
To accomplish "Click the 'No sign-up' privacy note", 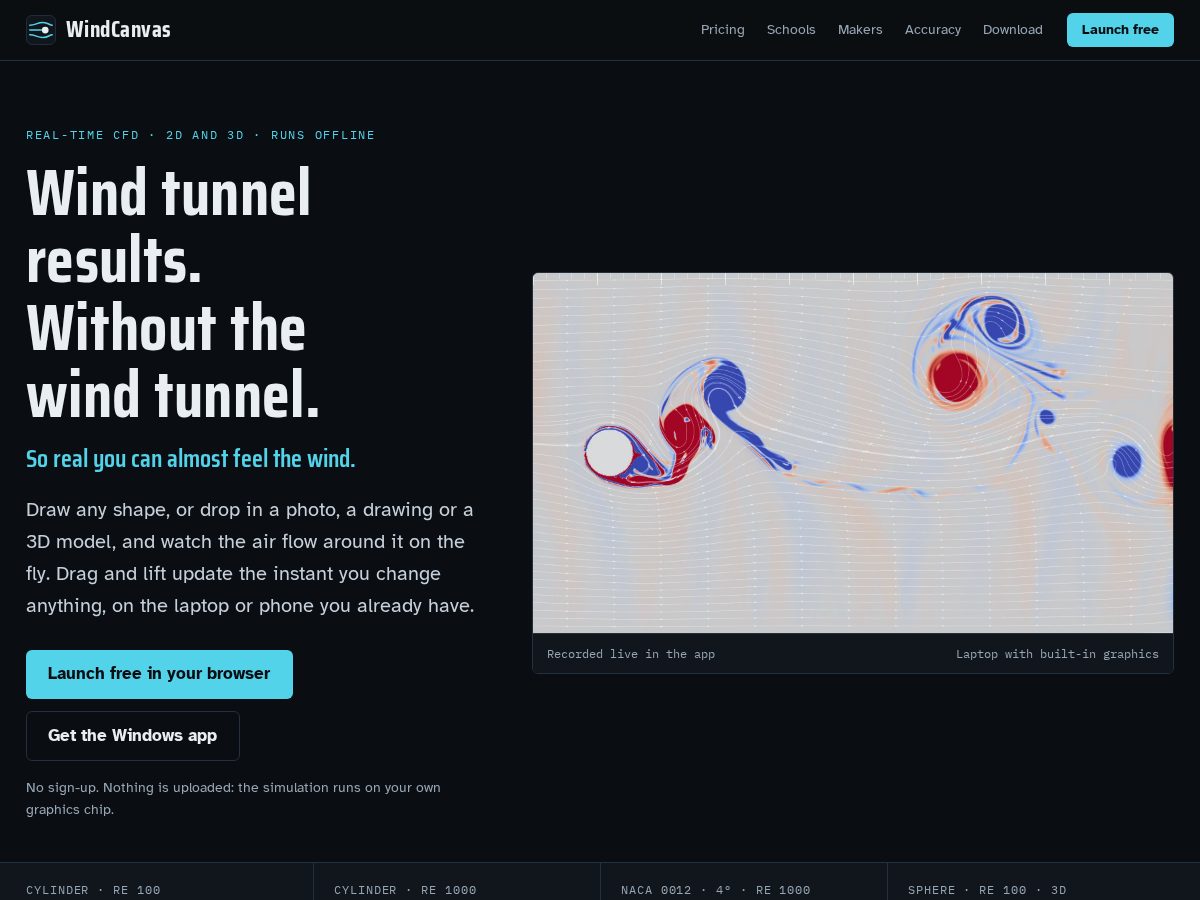I will [233, 798].
